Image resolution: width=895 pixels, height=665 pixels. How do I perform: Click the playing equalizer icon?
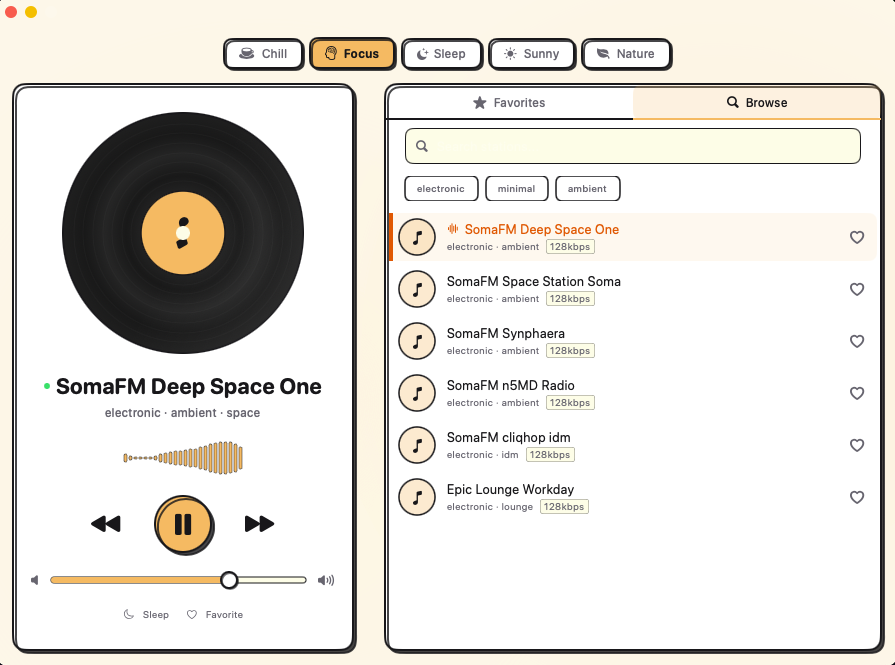tap(453, 229)
